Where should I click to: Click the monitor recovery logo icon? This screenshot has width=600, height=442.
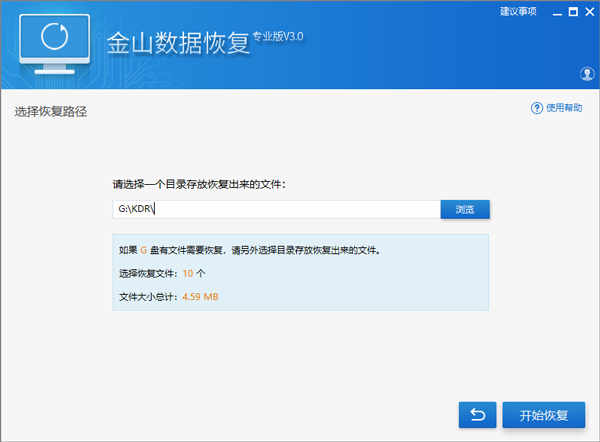click(x=54, y=44)
